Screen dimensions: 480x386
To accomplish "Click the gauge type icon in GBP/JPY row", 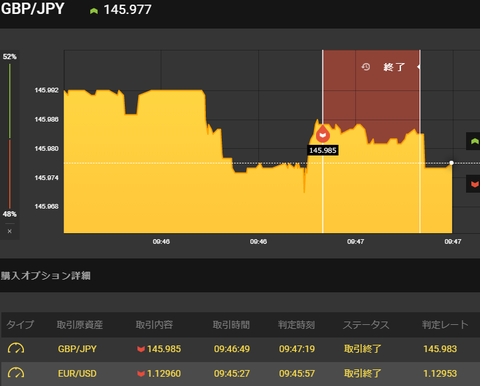I will pos(16,349).
